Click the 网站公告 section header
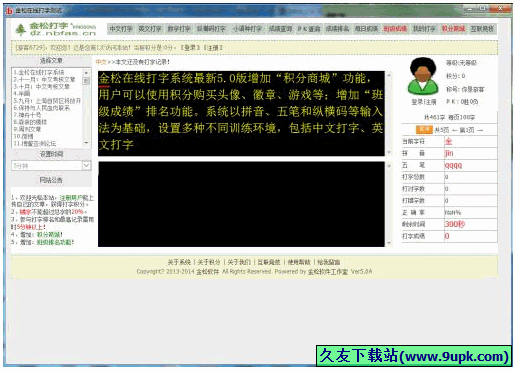This screenshot has width=515, height=370. click(x=51, y=180)
